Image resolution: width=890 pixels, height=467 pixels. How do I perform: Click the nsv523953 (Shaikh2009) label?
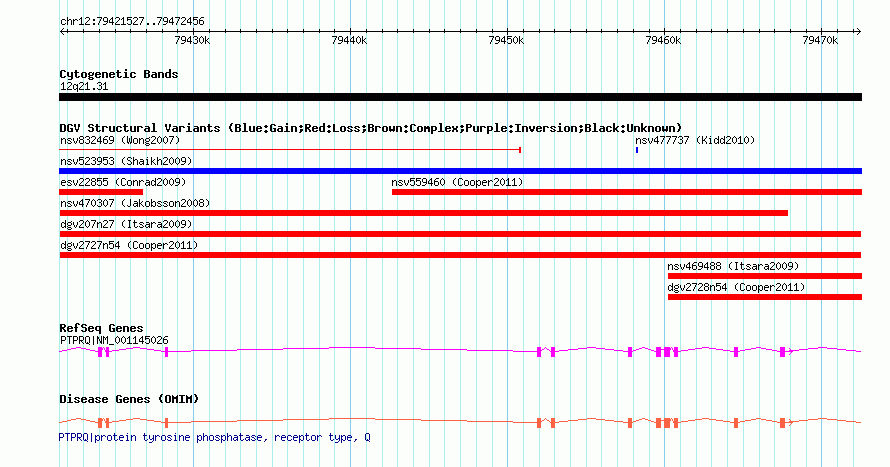[126, 161]
